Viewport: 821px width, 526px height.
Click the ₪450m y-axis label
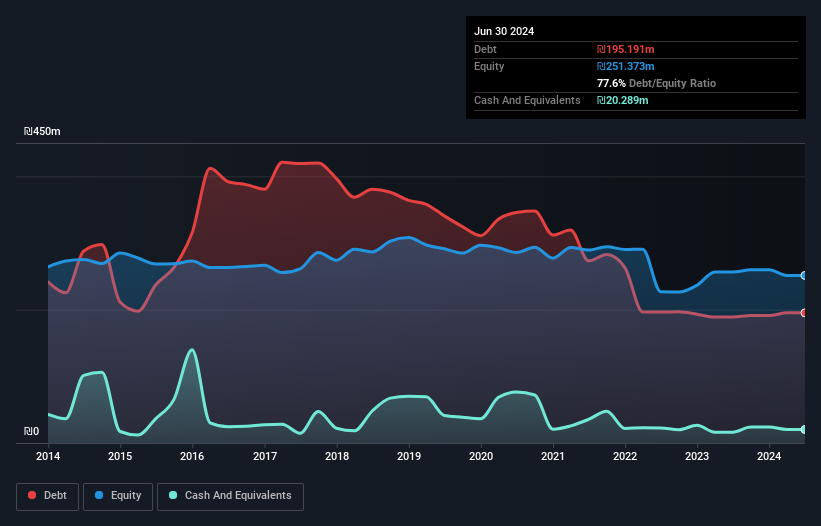coord(42,131)
